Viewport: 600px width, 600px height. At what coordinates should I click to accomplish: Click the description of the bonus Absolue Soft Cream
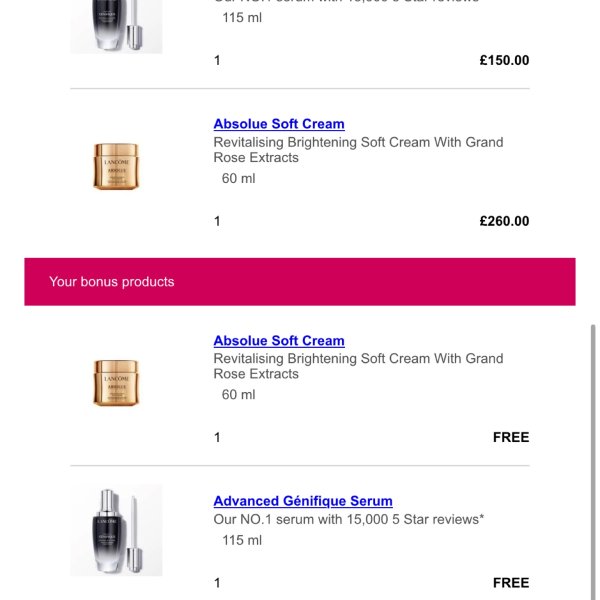pos(358,366)
